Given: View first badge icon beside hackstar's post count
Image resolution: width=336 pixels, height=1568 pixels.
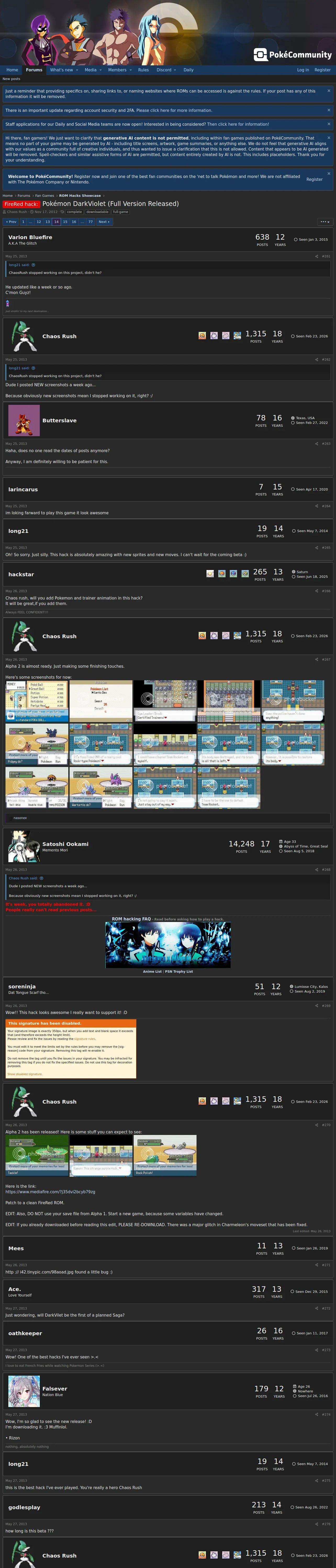Looking at the screenshot, I should click(x=210, y=573).
